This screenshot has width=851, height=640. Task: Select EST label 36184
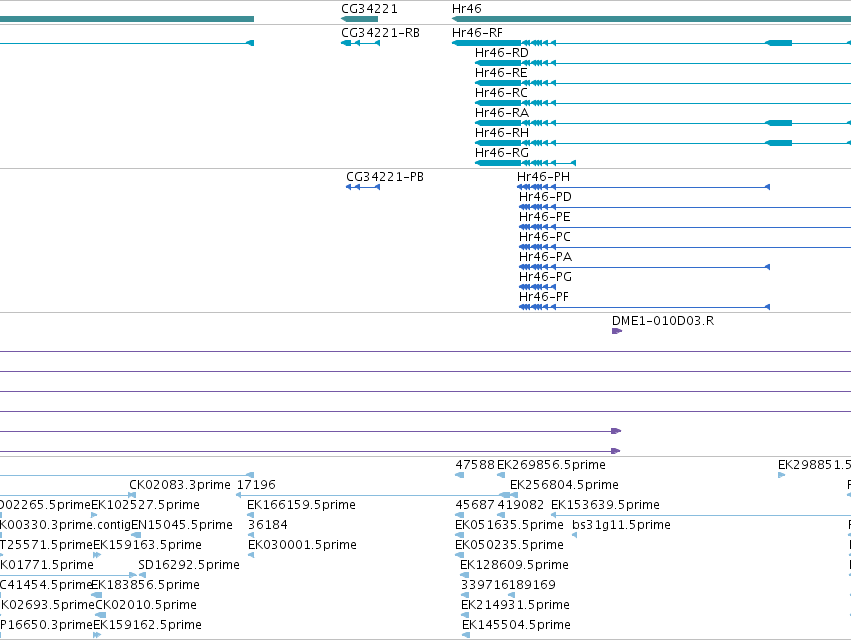[268, 525]
